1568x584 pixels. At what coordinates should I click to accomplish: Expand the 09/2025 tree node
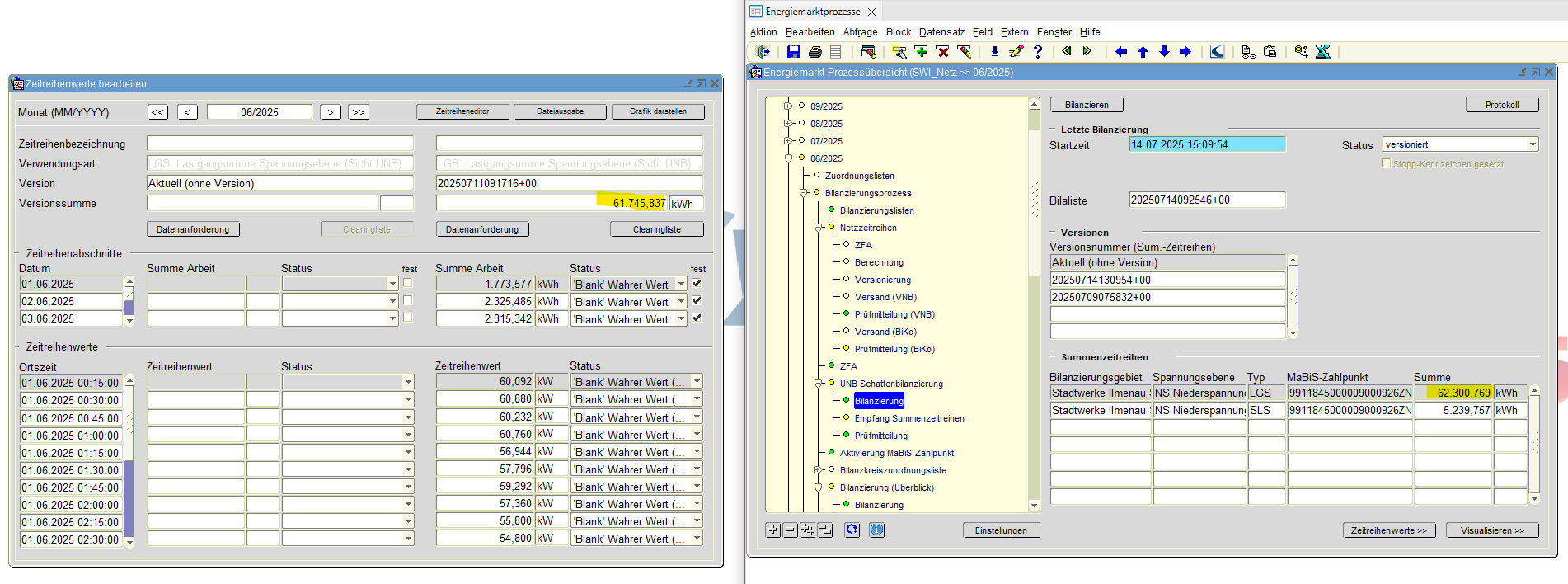coord(788,106)
